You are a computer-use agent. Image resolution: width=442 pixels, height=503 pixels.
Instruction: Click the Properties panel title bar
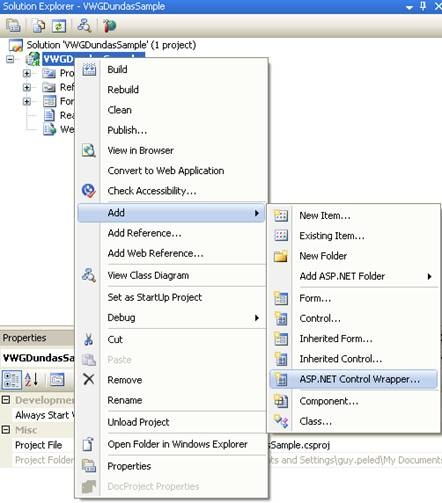coord(37,338)
